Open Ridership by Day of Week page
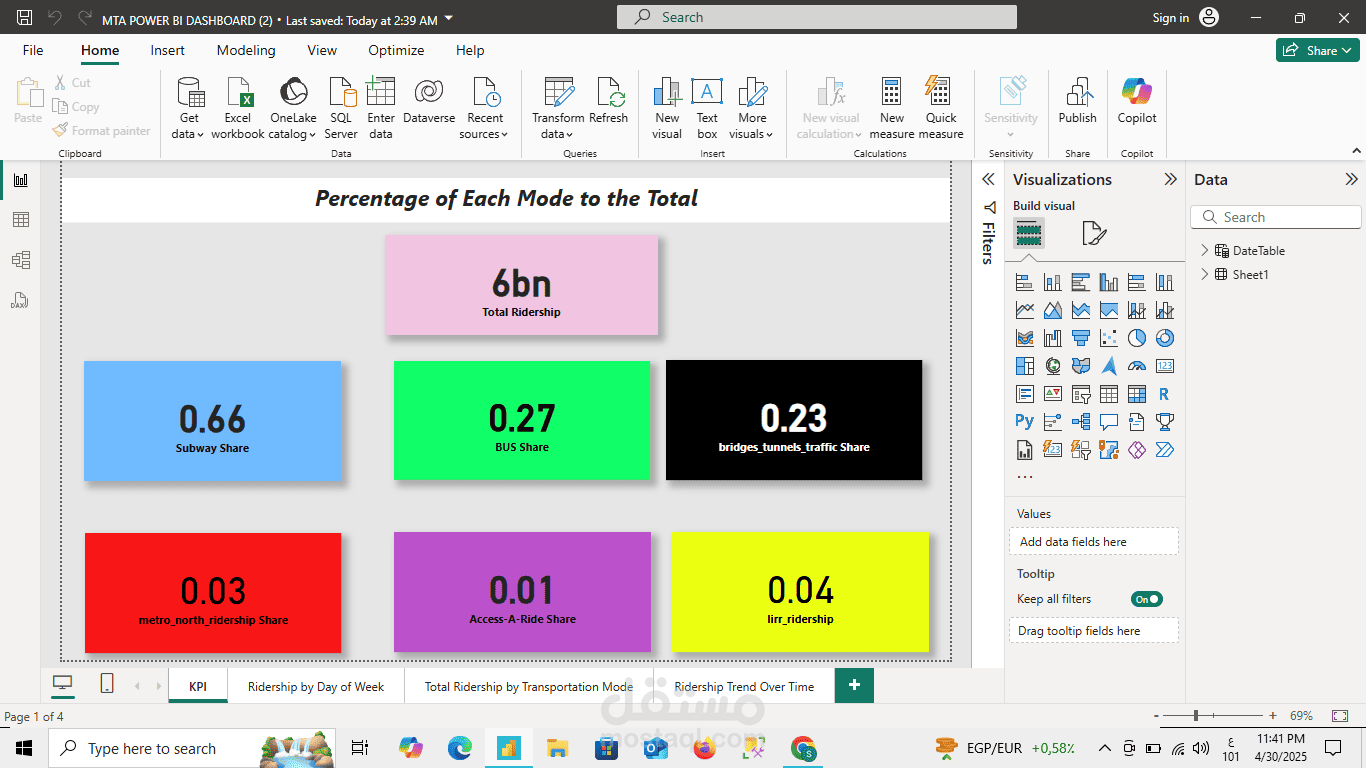This screenshot has width=1366, height=768. [x=316, y=686]
